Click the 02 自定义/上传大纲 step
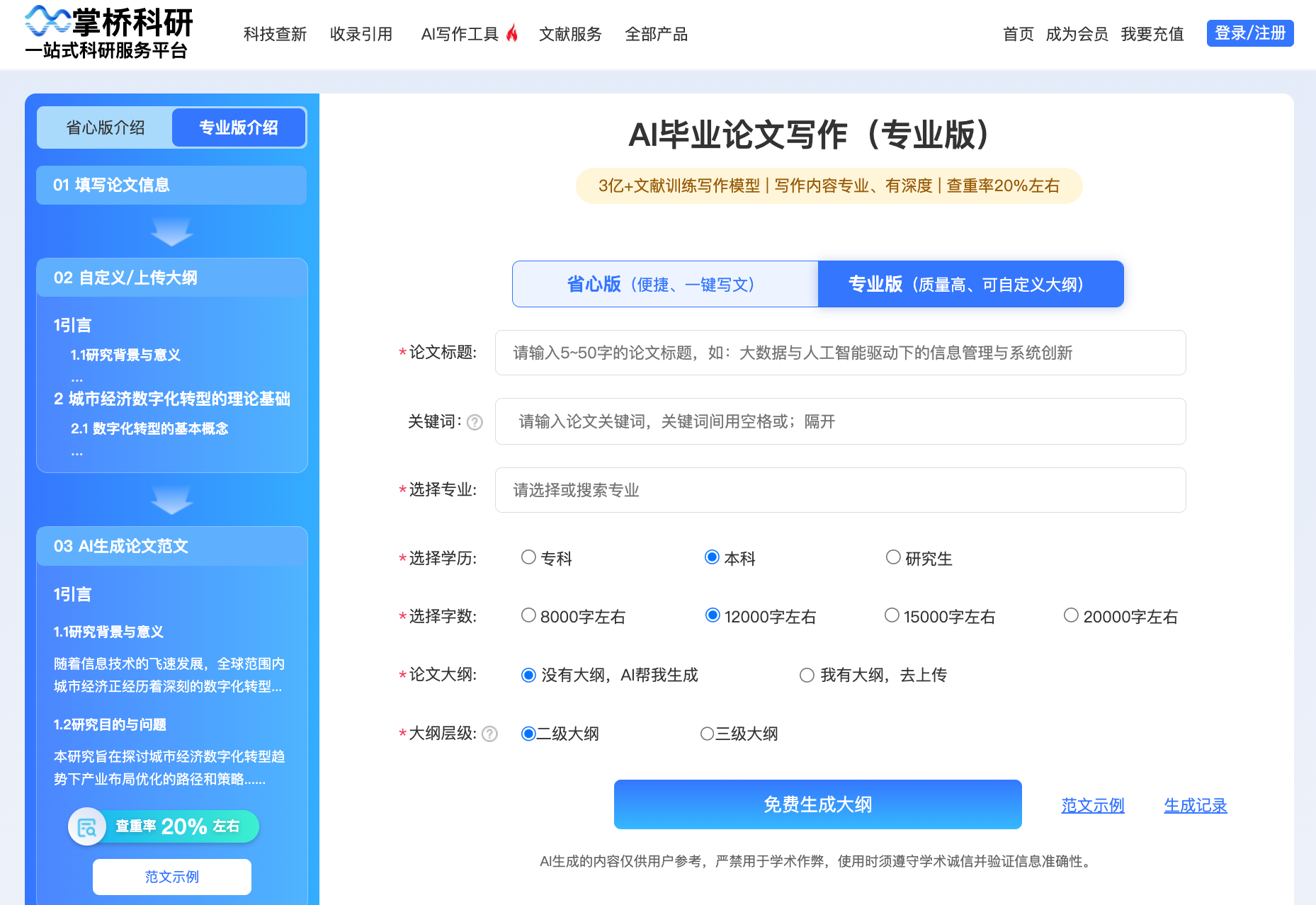This screenshot has width=1316, height=905. pyautogui.click(x=172, y=278)
